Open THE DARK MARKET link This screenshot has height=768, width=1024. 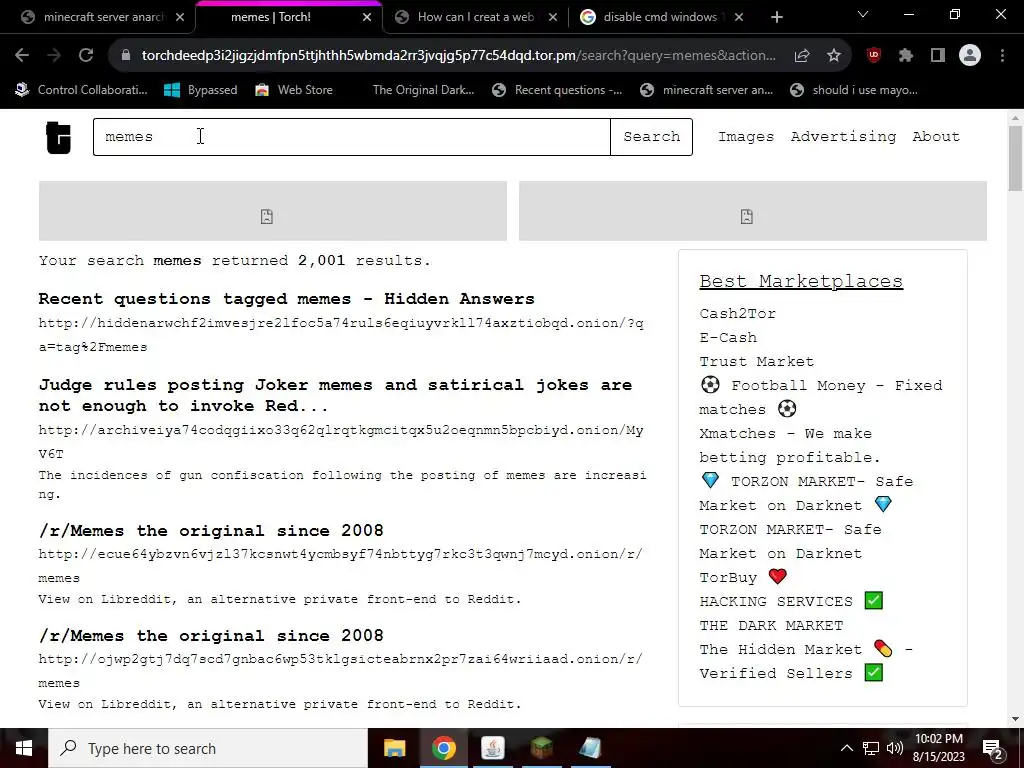[771, 626]
